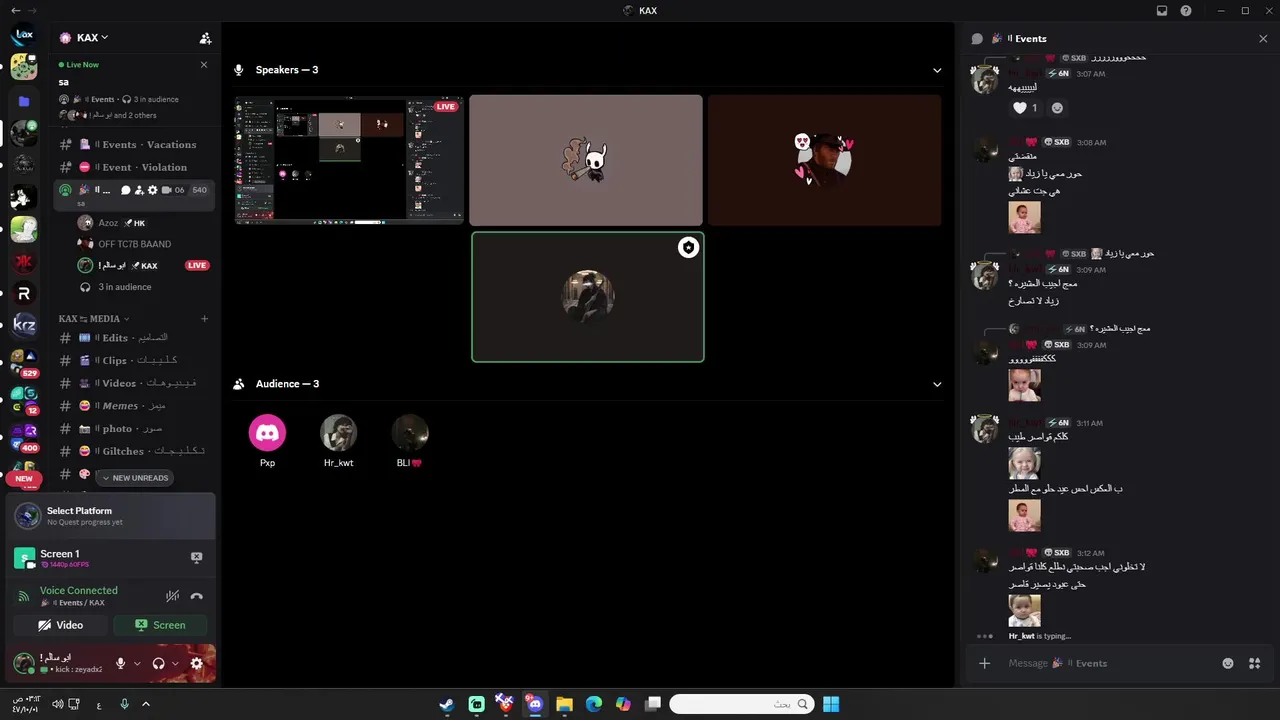Go back with title bar arrow

coord(15,10)
